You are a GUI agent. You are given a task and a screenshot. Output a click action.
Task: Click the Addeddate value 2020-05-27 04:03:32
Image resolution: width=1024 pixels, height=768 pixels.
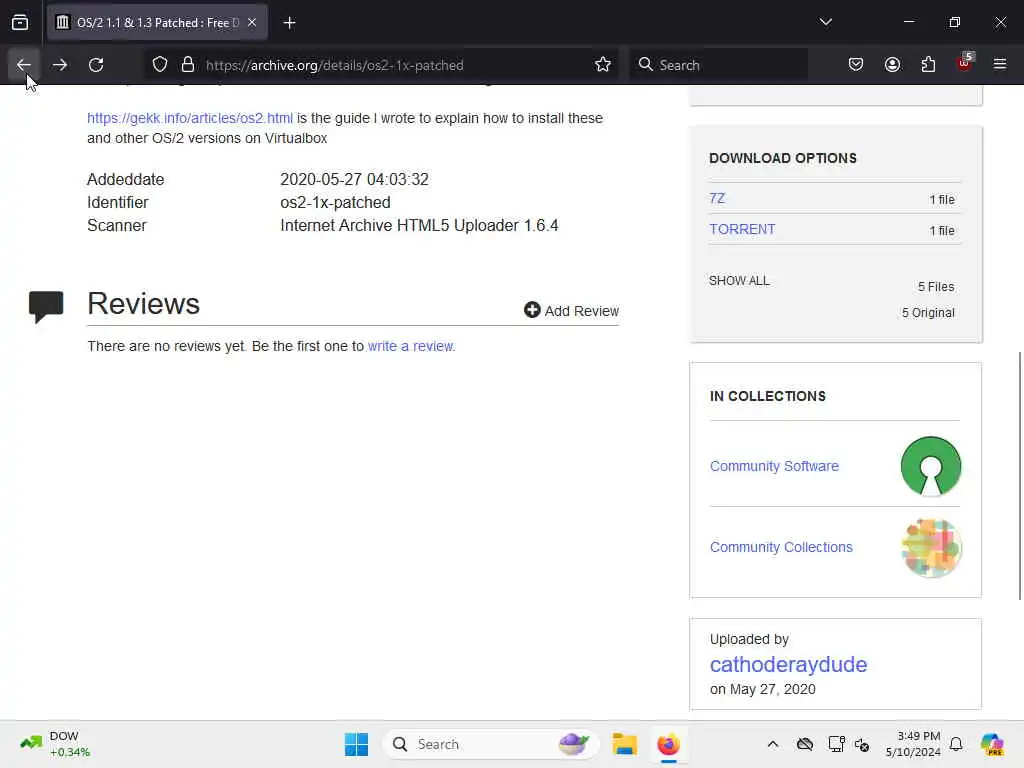[355, 180]
